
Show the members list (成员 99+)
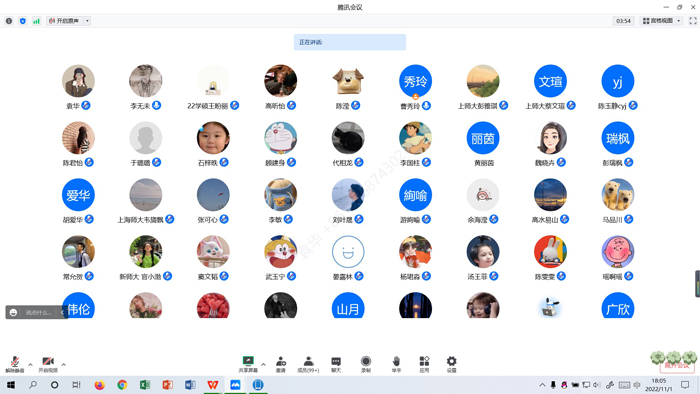click(x=308, y=364)
